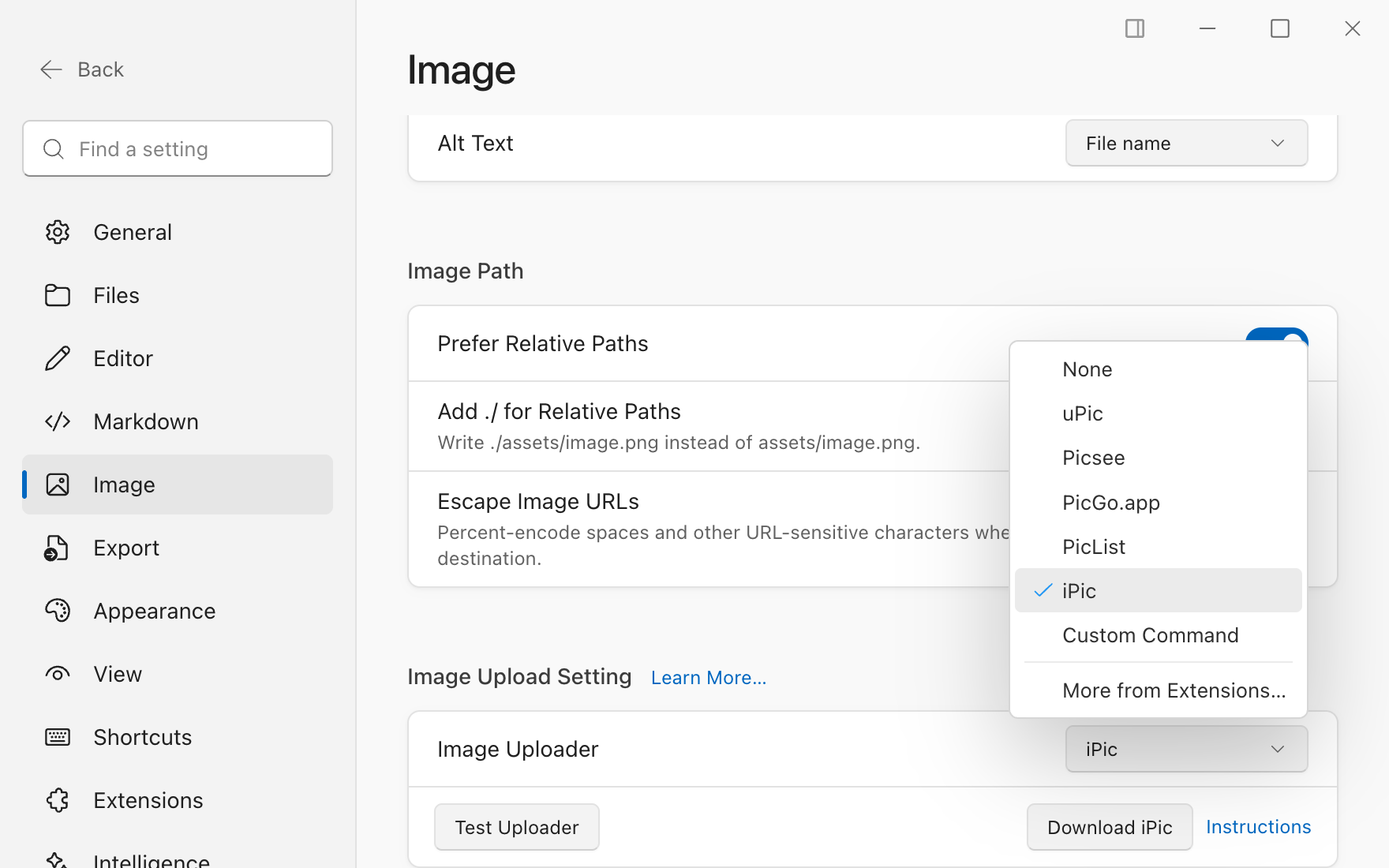Focus the Find a setting search field
The width and height of the screenshot is (1389, 868).
pos(178,149)
